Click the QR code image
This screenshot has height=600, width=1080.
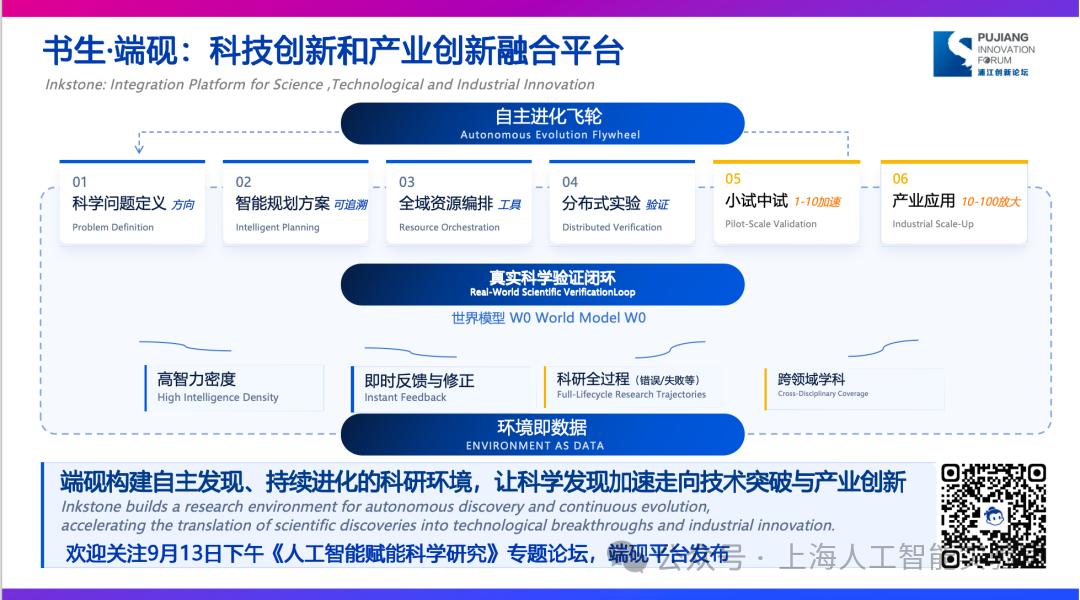pyautogui.click(x=993, y=516)
